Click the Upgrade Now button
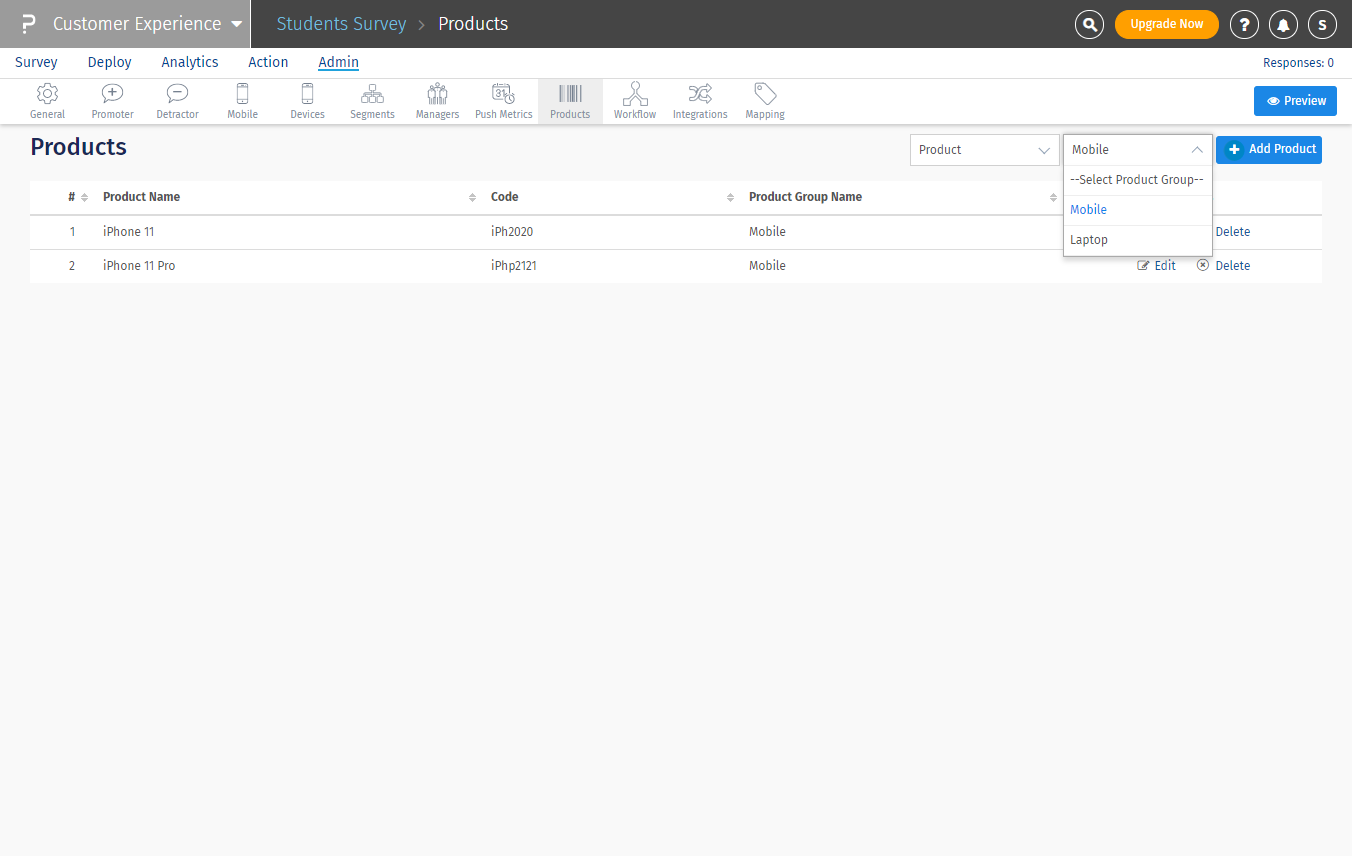 click(1166, 24)
